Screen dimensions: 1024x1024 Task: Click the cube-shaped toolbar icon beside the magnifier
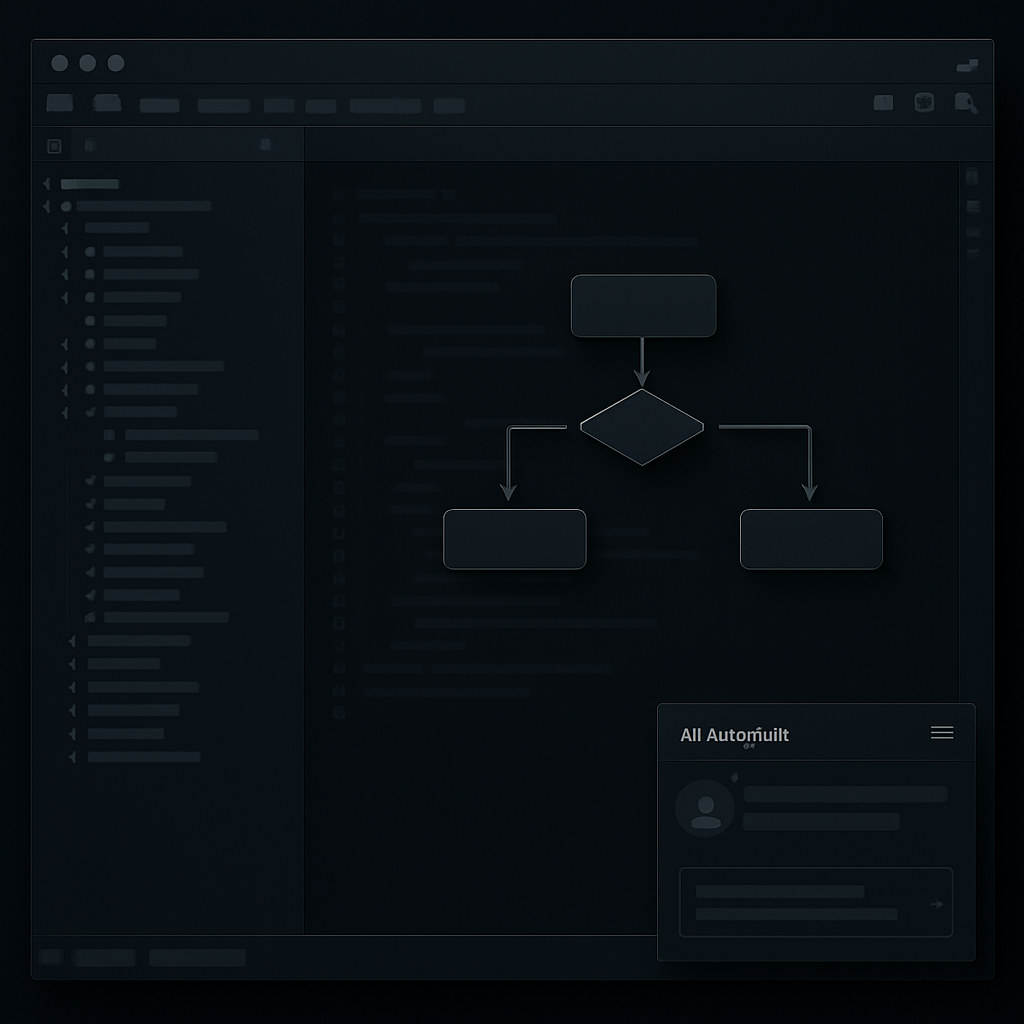[924, 103]
